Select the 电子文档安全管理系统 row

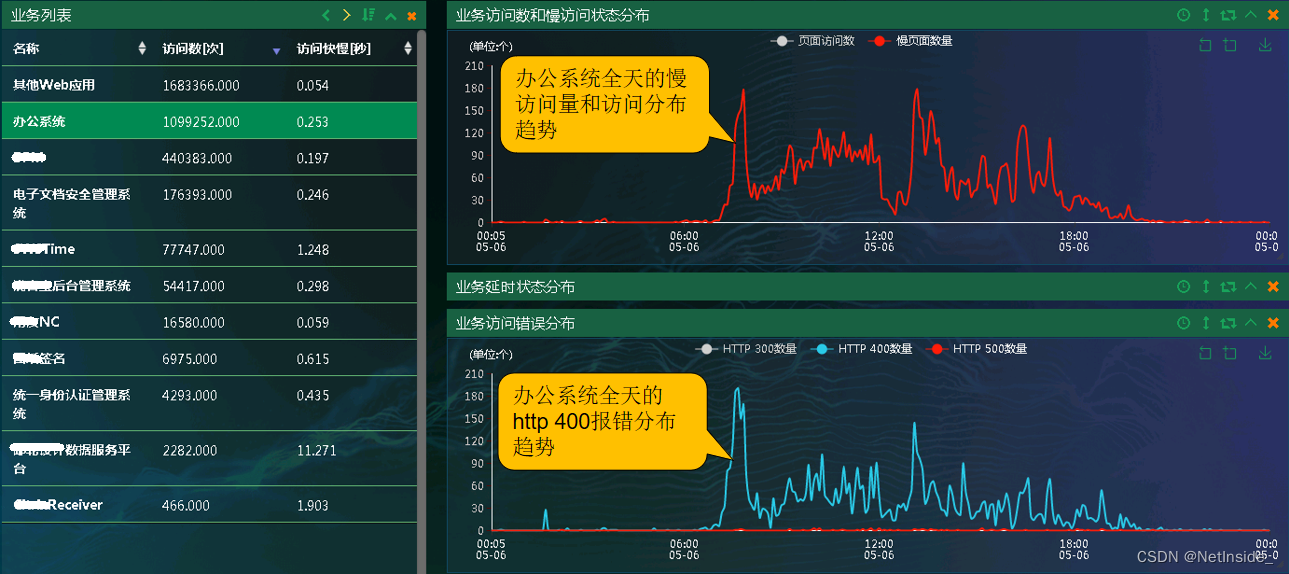pyautogui.click(x=209, y=203)
